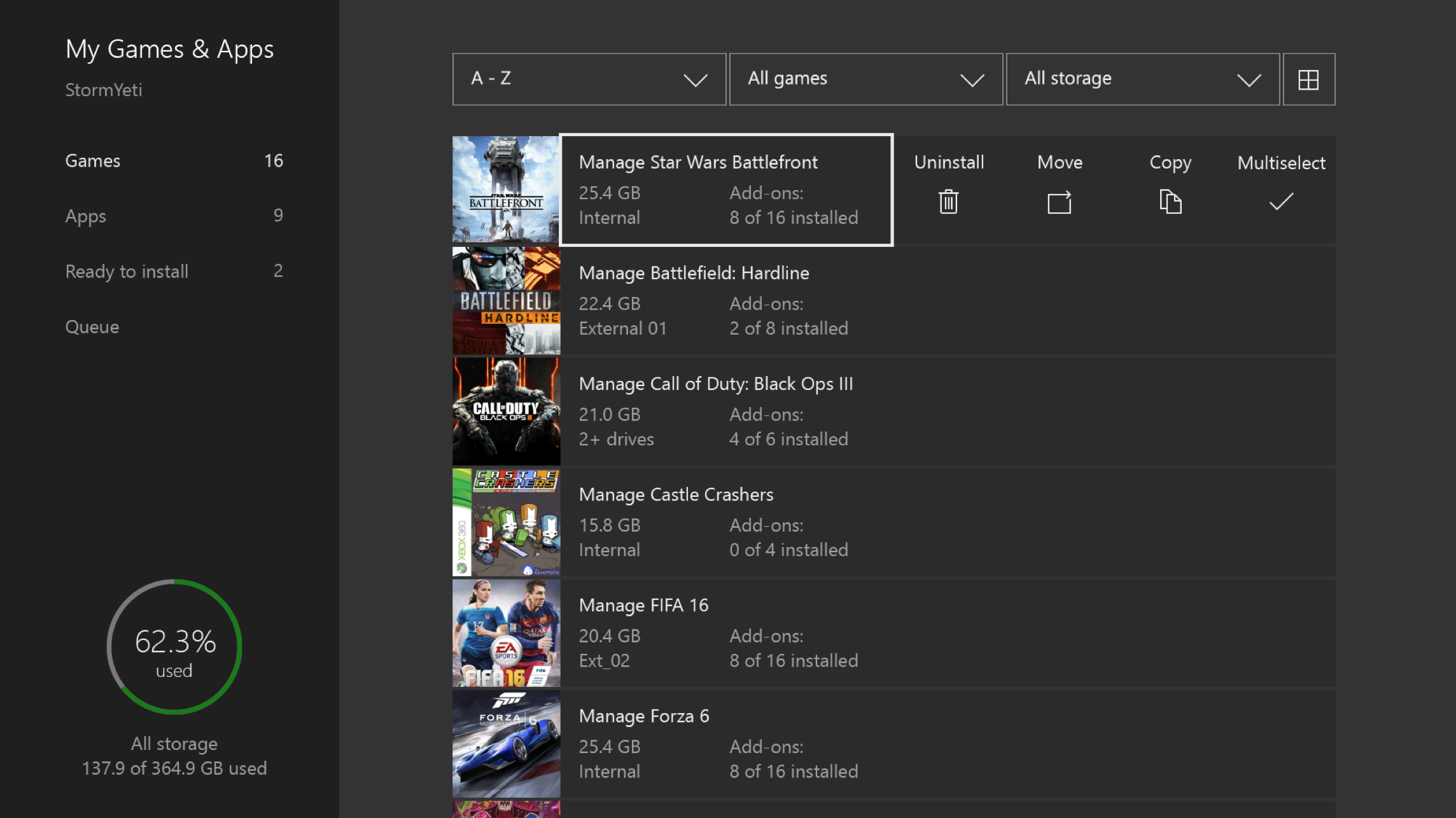Click '4 of 6 installed' for Call of Duty

[x=788, y=439]
